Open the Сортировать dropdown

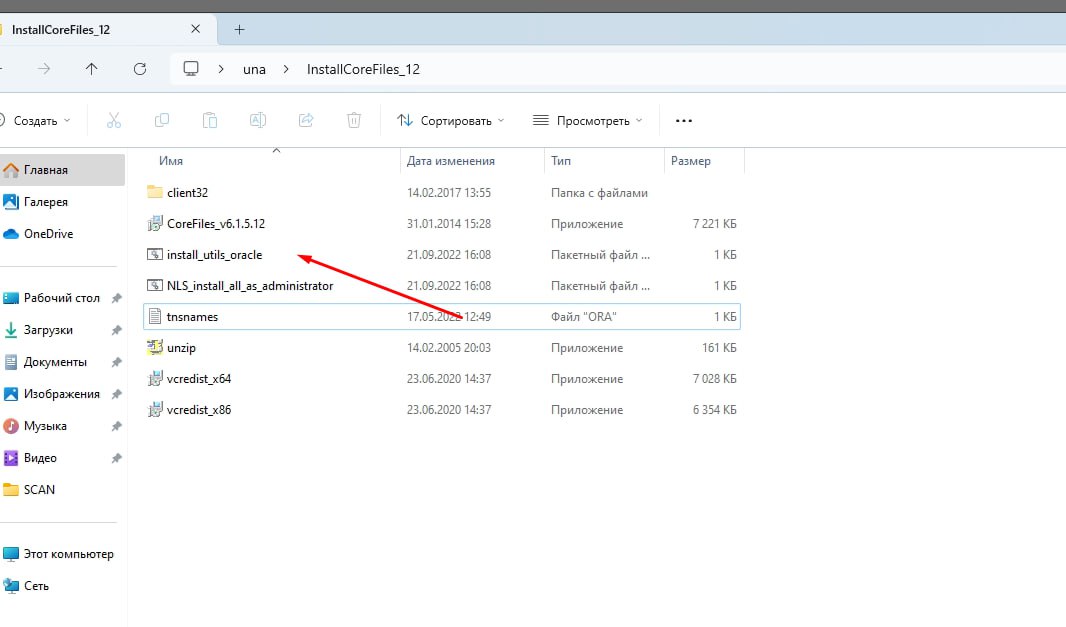[x=451, y=120]
